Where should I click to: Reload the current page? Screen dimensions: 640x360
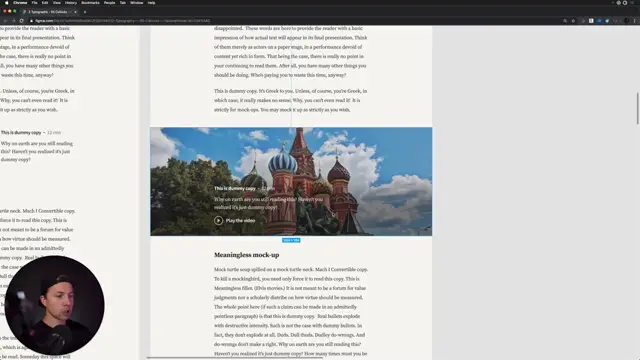[x=22, y=20]
